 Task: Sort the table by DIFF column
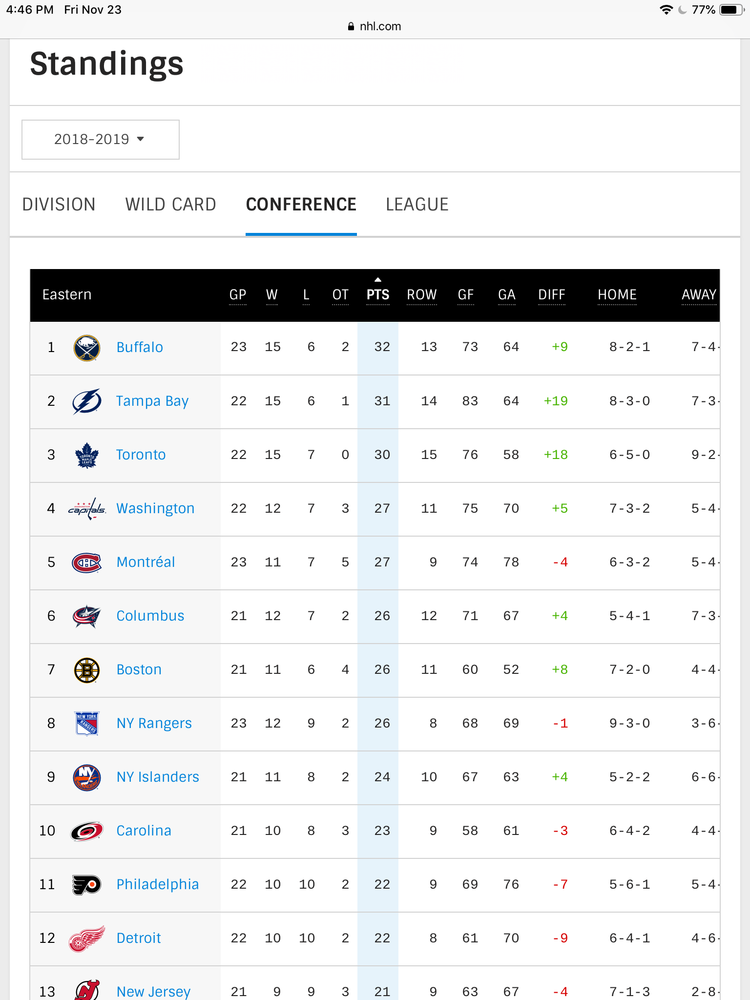pos(552,295)
